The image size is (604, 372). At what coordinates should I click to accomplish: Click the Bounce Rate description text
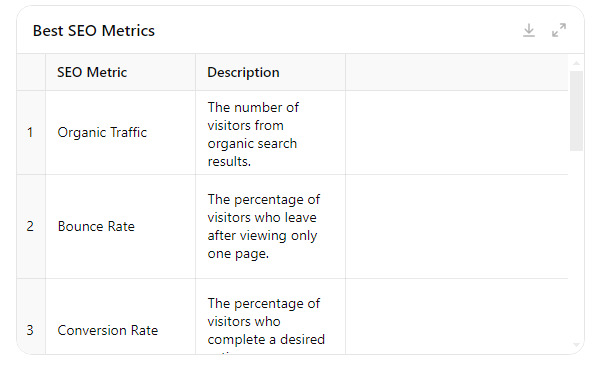pos(264,226)
